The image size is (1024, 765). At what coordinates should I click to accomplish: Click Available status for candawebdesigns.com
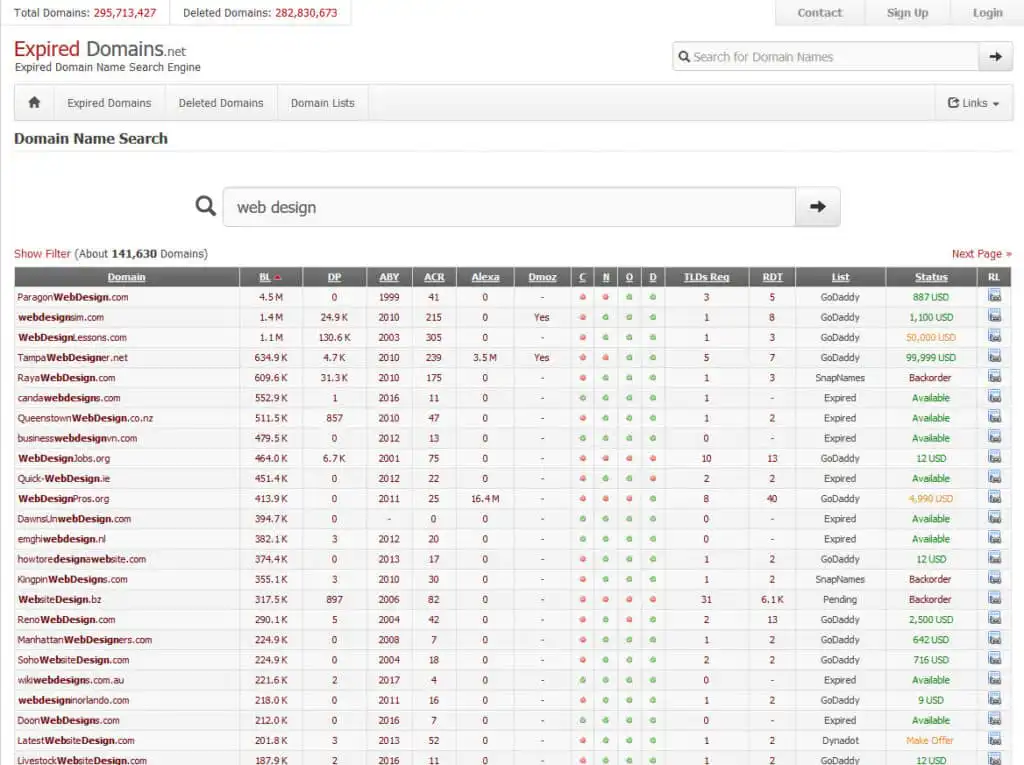931,397
